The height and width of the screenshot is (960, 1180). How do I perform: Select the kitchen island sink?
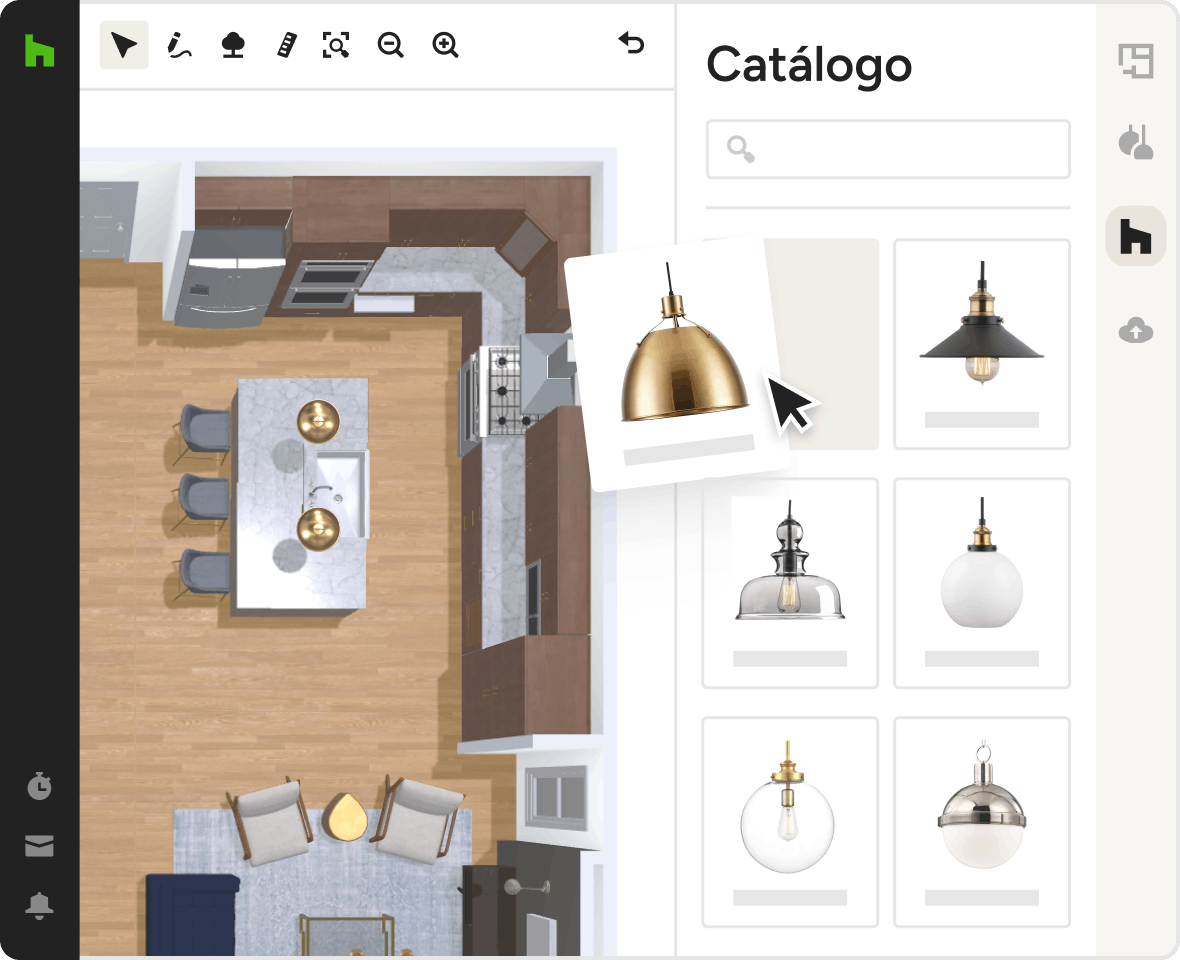[x=336, y=494]
